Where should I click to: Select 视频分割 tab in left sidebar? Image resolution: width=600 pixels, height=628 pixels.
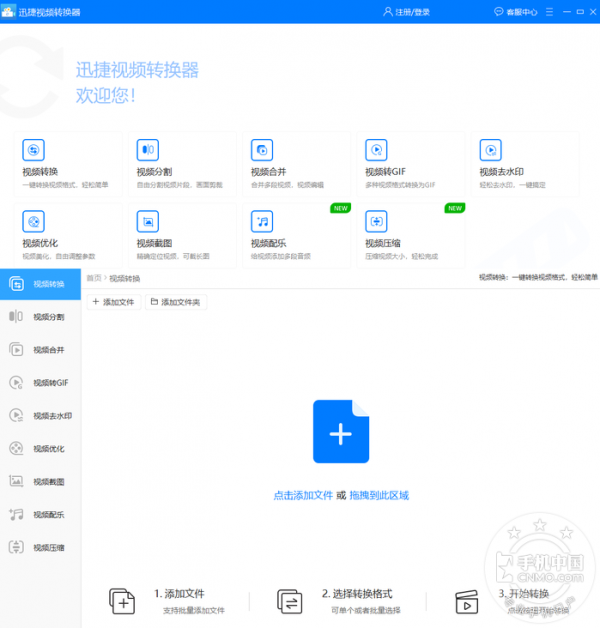point(40,317)
